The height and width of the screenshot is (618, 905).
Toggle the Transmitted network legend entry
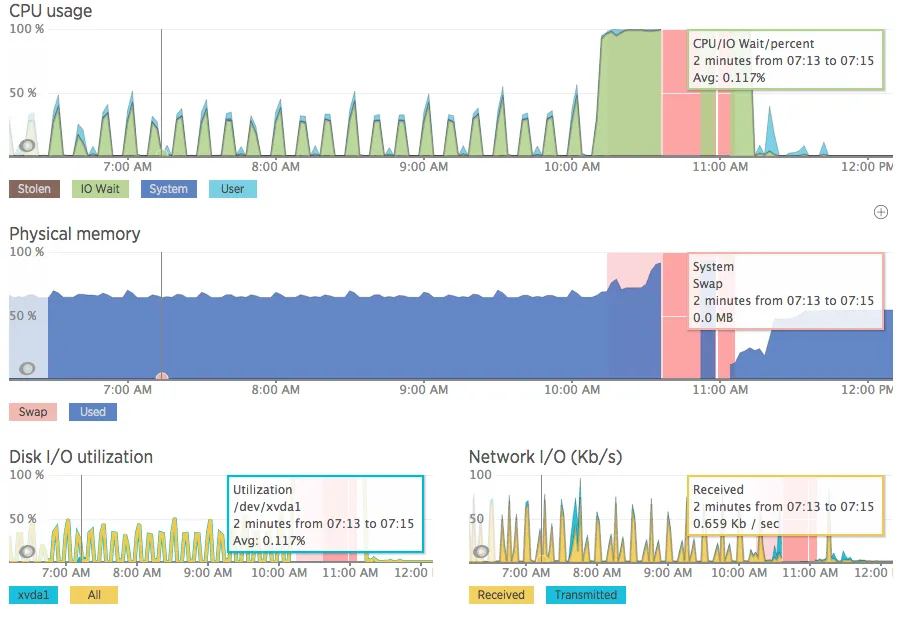586,595
